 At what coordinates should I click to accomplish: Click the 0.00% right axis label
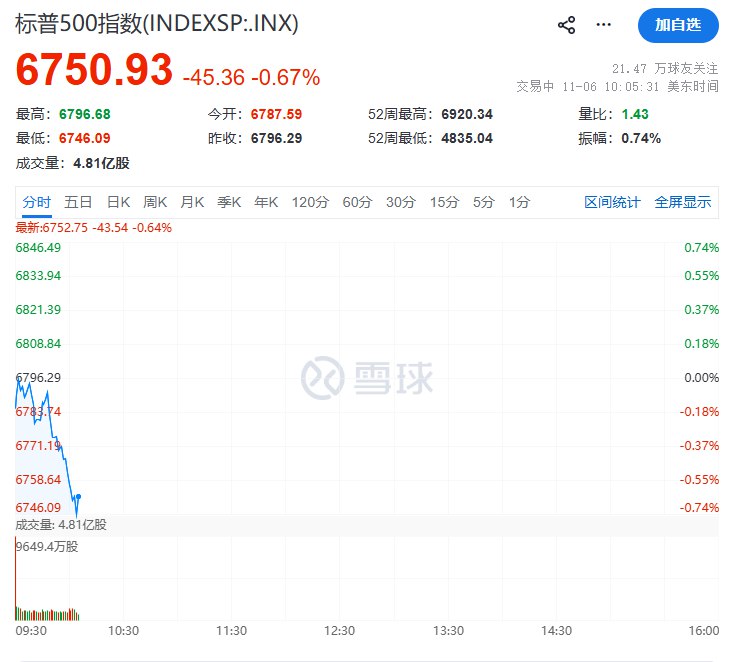tap(702, 378)
